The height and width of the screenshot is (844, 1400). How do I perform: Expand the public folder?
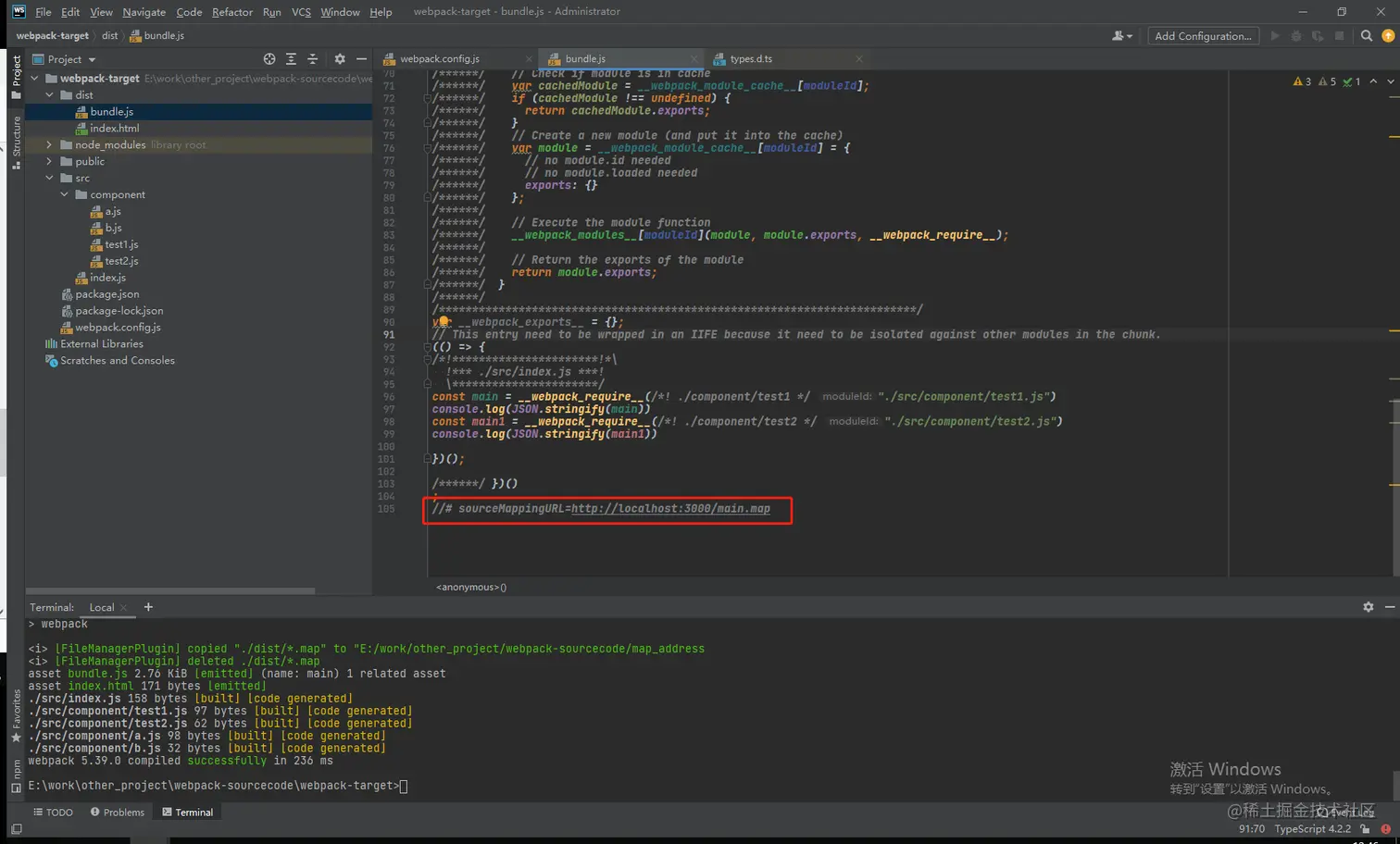tap(50, 162)
